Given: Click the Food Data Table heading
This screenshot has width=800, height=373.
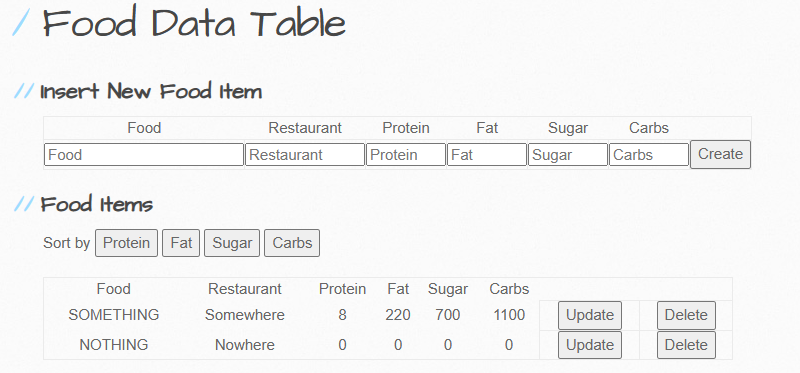Looking at the screenshot, I should pyautogui.click(x=194, y=23).
